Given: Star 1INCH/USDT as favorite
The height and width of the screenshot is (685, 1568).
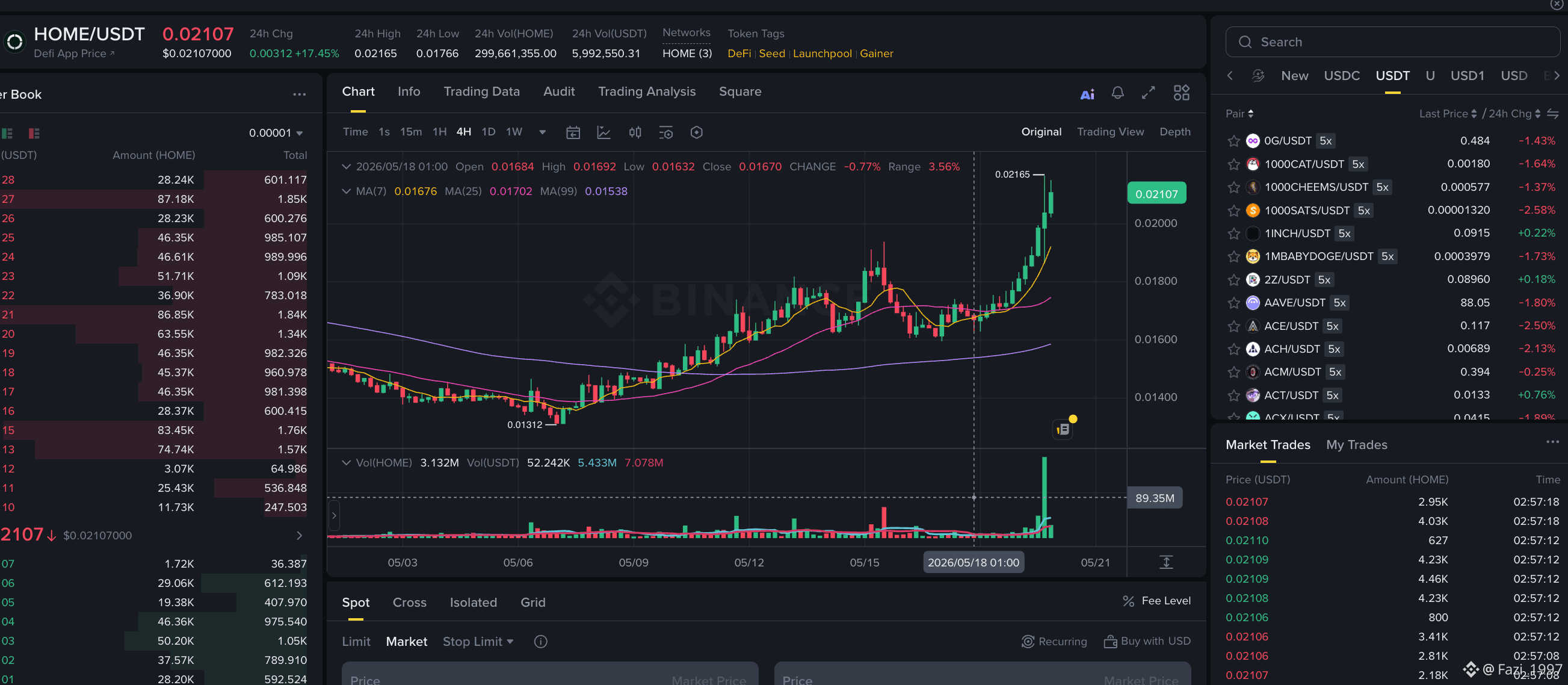Looking at the screenshot, I should tap(1234, 233).
